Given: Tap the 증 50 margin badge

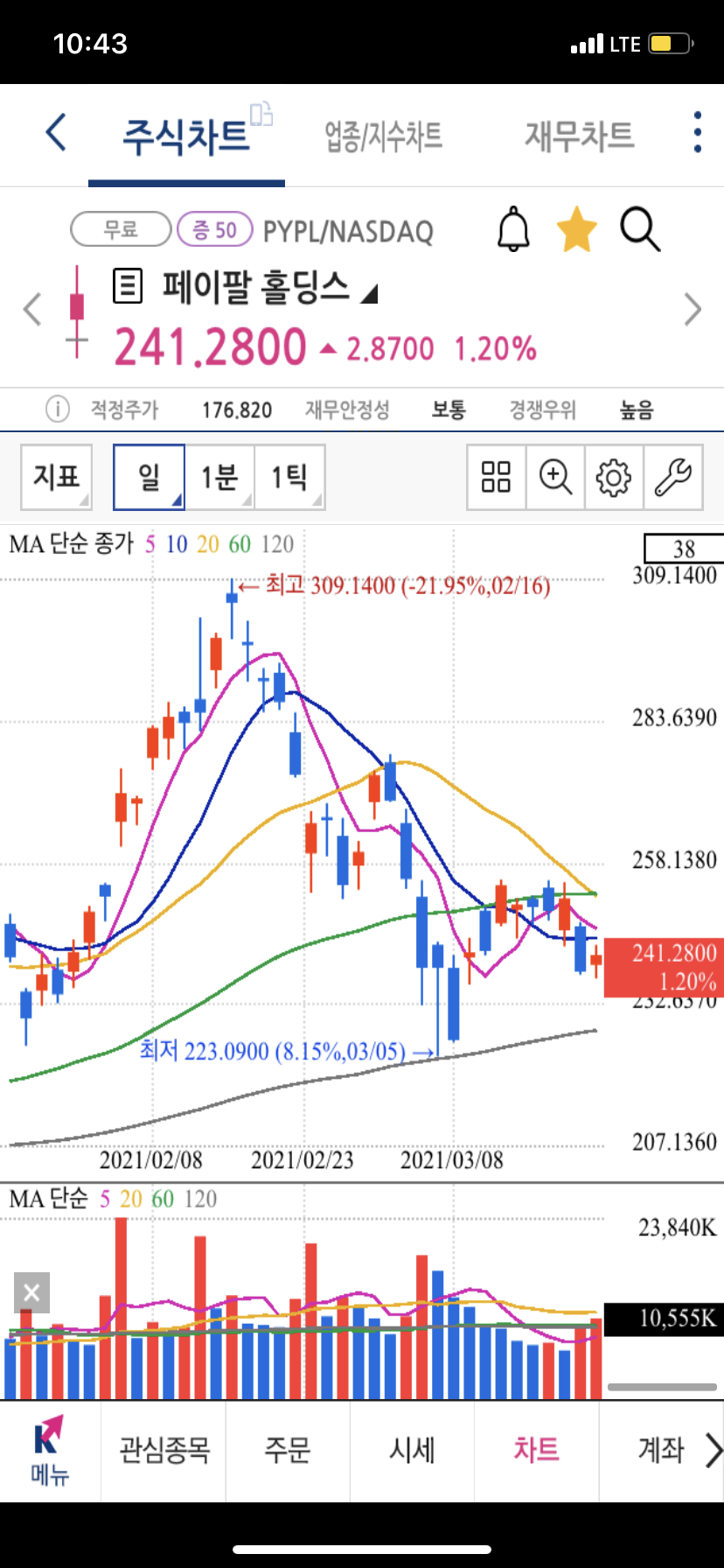Looking at the screenshot, I should [x=214, y=229].
